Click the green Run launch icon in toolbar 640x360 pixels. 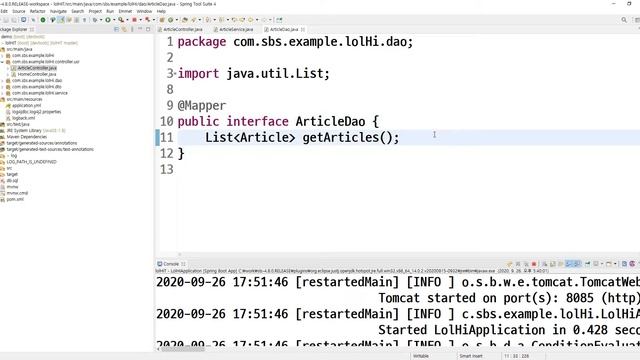point(108,20)
